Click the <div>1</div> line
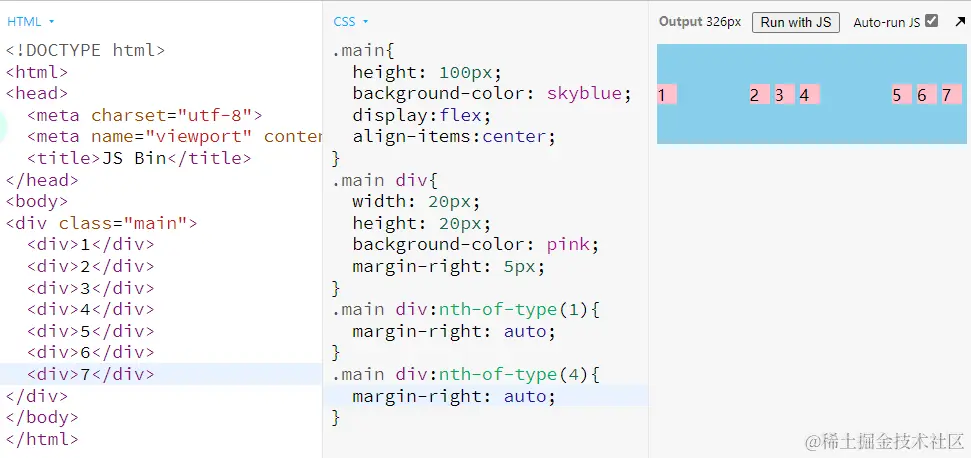Viewport: 971px width, 458px height. point(90,244)
